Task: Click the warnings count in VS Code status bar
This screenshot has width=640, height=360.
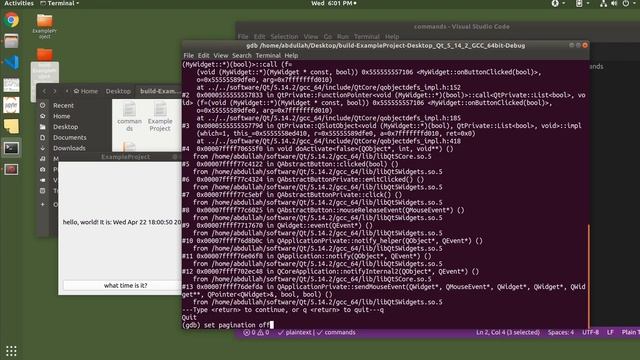Action: (x=263, y=333)
